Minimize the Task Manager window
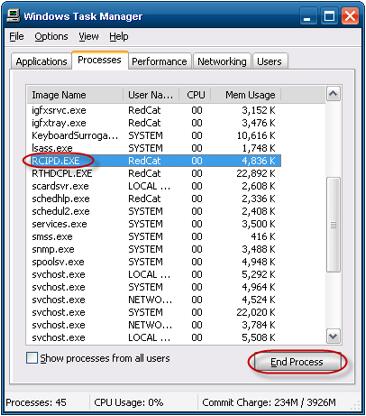 (308, 16)
